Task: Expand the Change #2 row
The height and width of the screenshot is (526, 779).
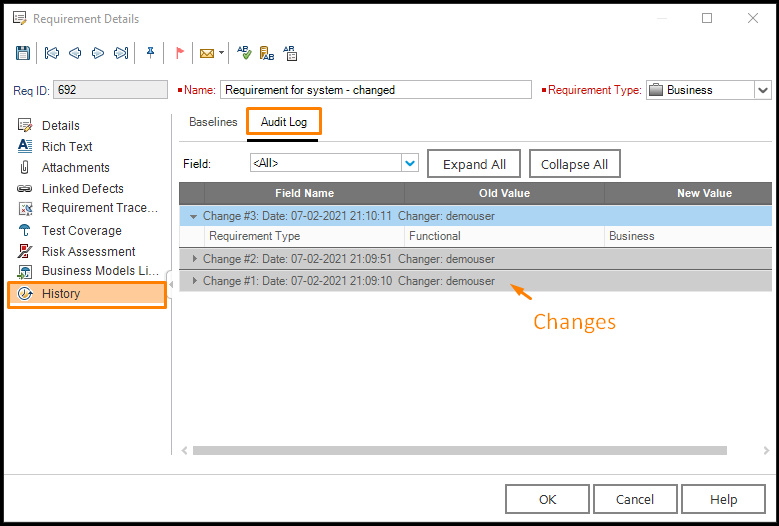Action: pos(194,259)
